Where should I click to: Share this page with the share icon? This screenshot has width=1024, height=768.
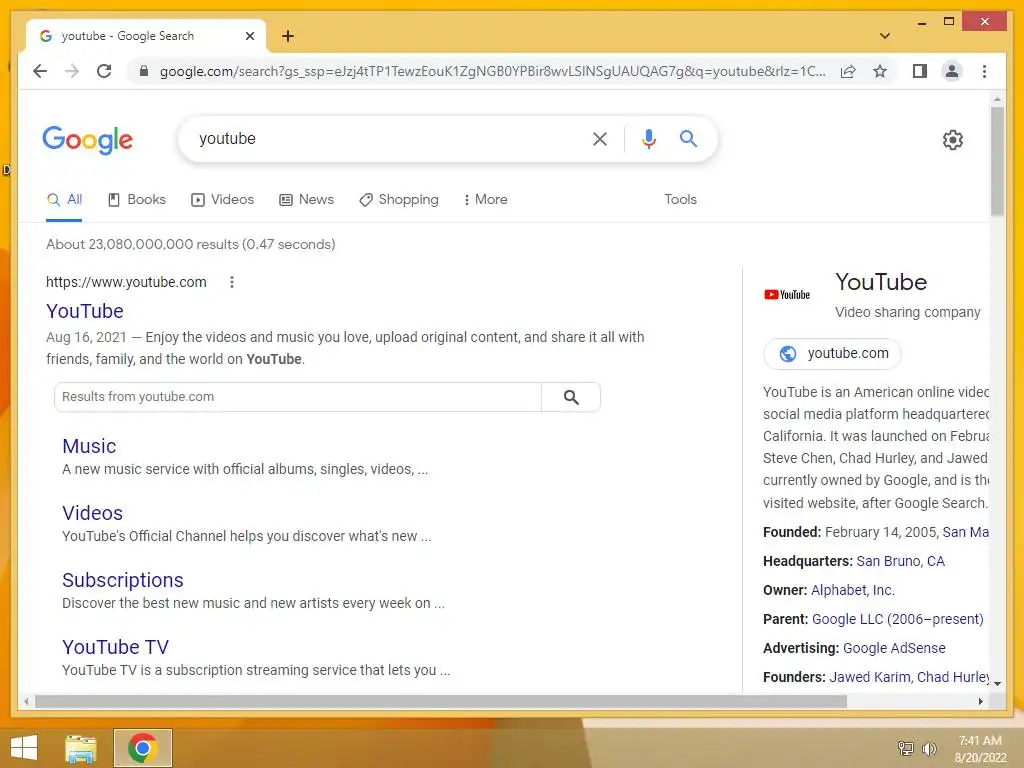tap(848, 71)
